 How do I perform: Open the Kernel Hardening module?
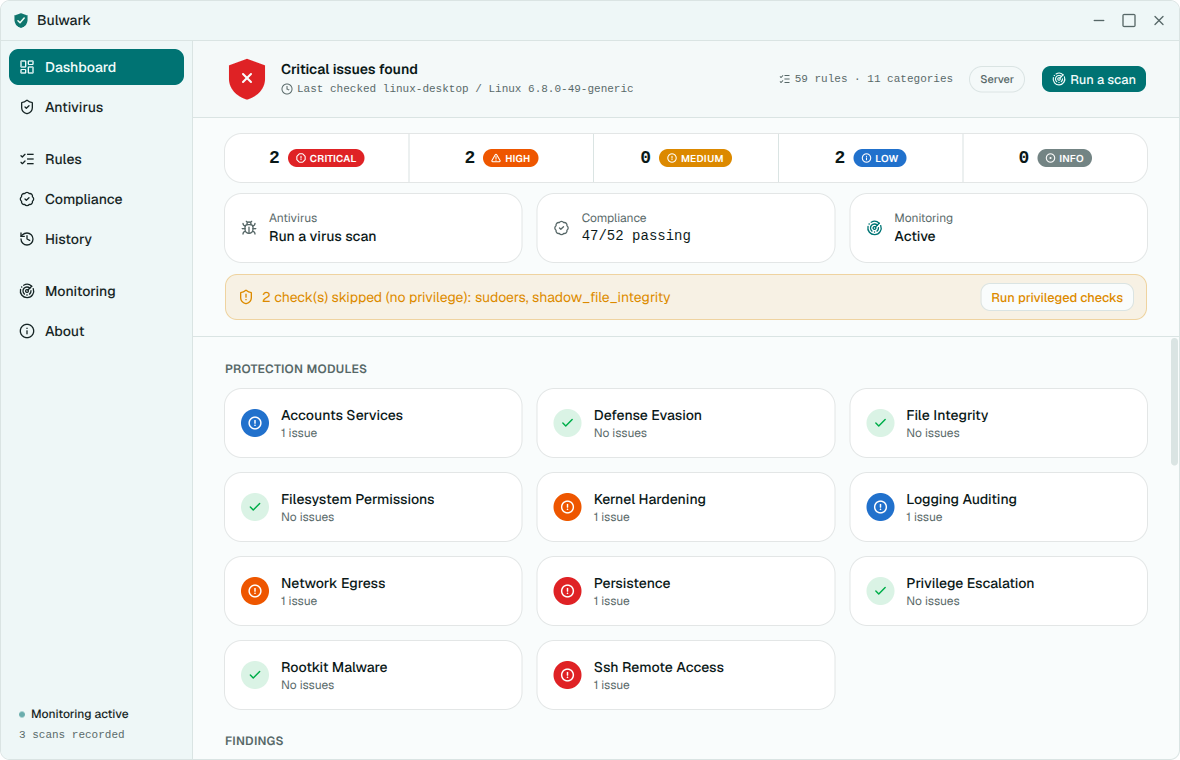point(686,507)
